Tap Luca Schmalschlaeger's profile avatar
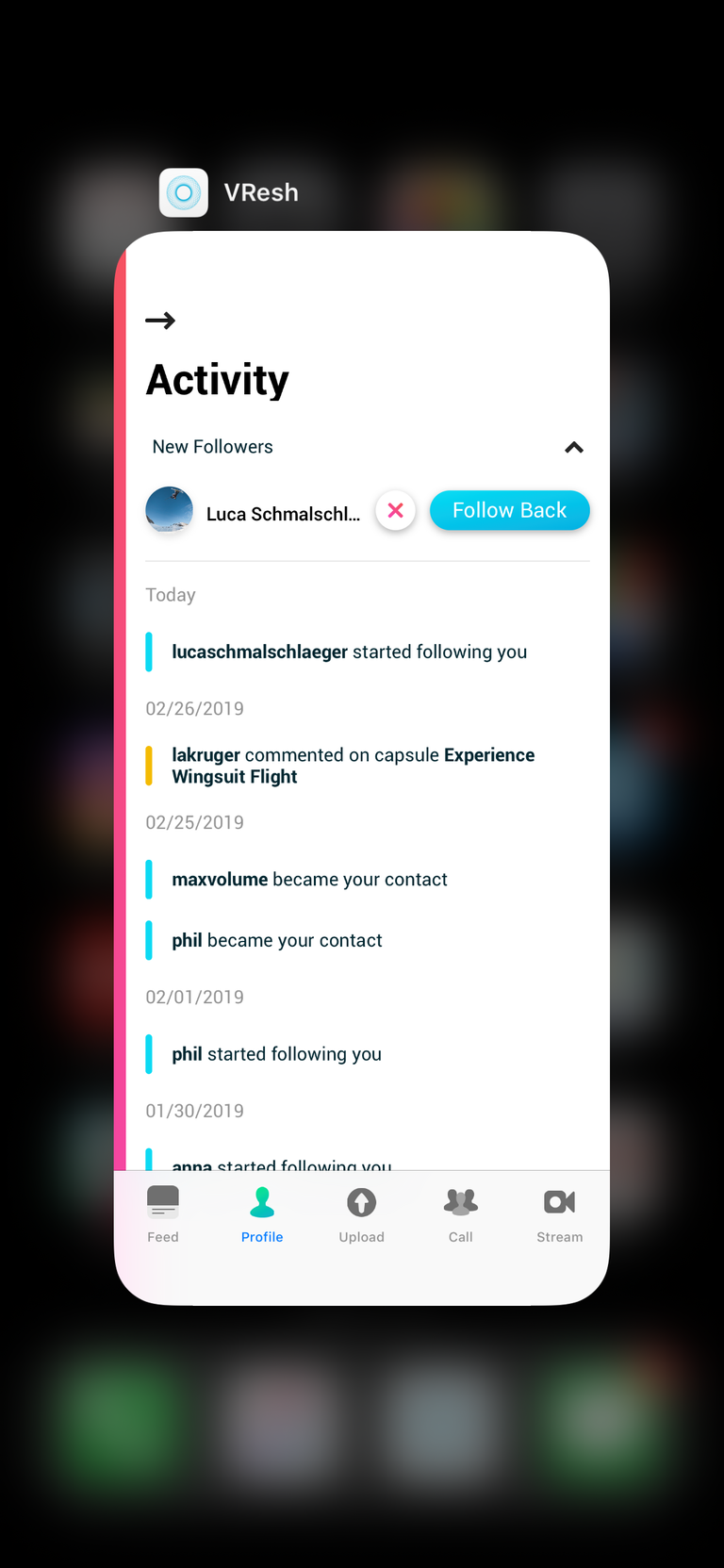This screenshot has height=1568, width=724. click(169, 510)
